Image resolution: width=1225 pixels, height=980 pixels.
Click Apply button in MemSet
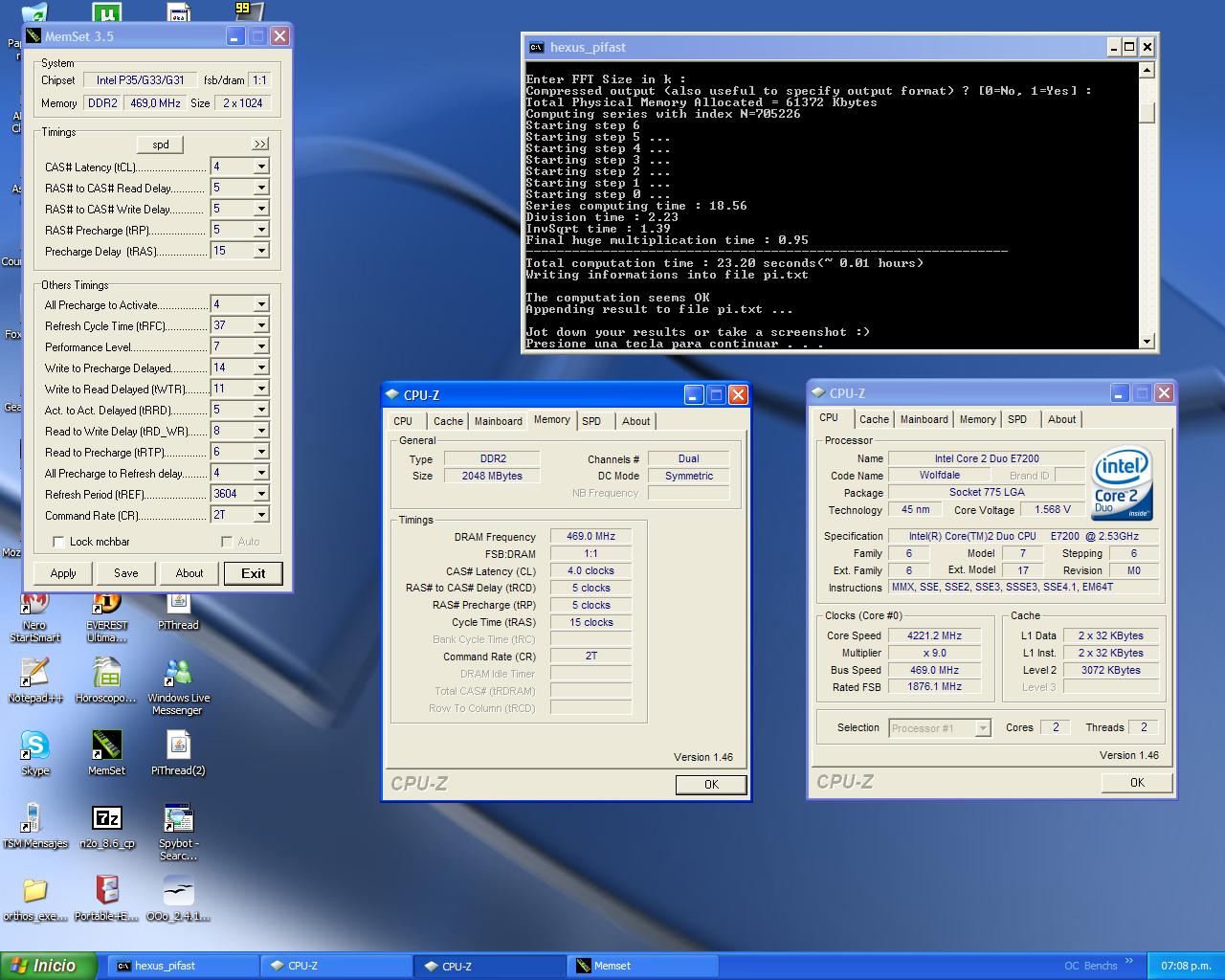point(63,573)
